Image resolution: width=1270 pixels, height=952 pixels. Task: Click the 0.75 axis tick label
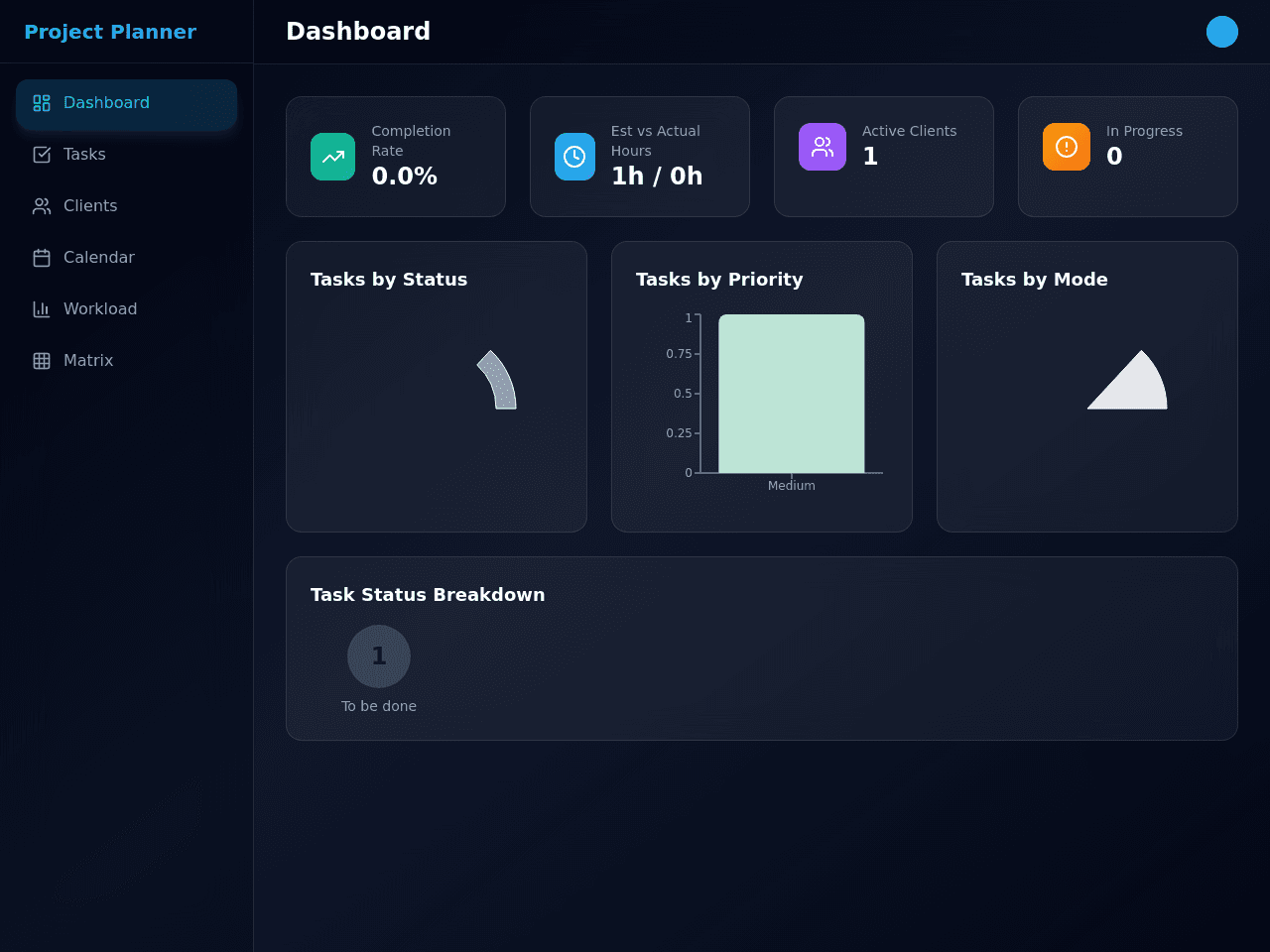pyautogui.click(x=679, y=354)
